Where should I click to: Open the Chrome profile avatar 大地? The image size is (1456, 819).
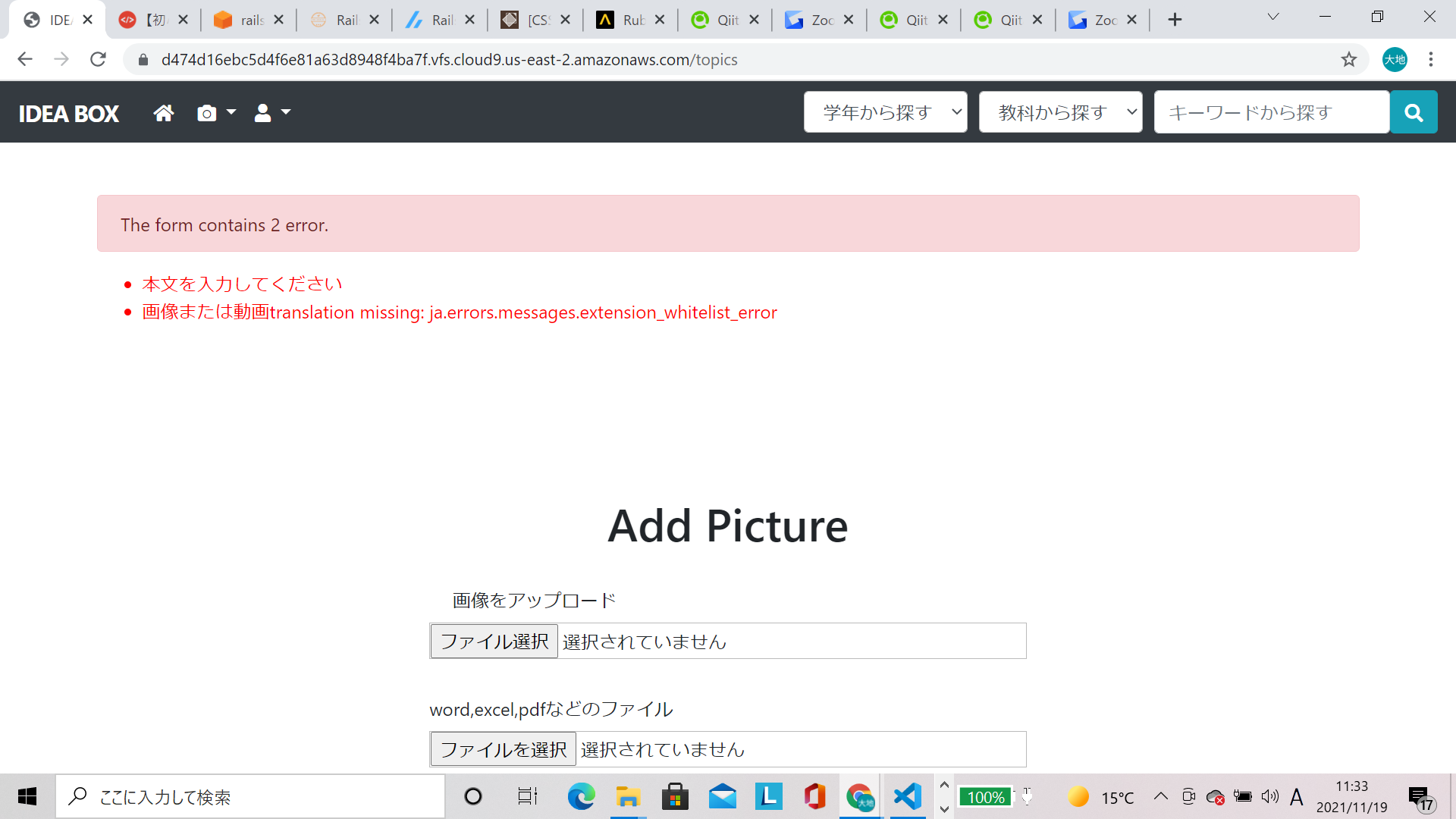[x=1395, y=59]
